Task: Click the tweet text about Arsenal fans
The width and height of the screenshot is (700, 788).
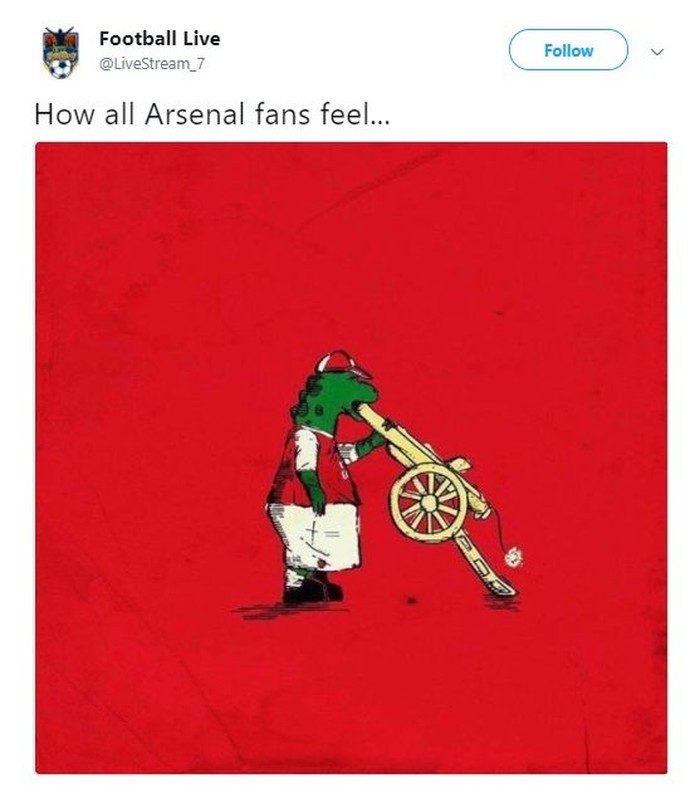Action: pos(212,112)
